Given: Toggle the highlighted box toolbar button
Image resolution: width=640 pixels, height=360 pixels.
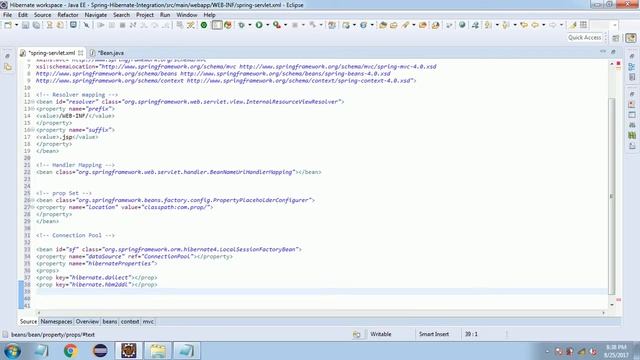Looking at the screenshot, I should click(x=217, y=25).
